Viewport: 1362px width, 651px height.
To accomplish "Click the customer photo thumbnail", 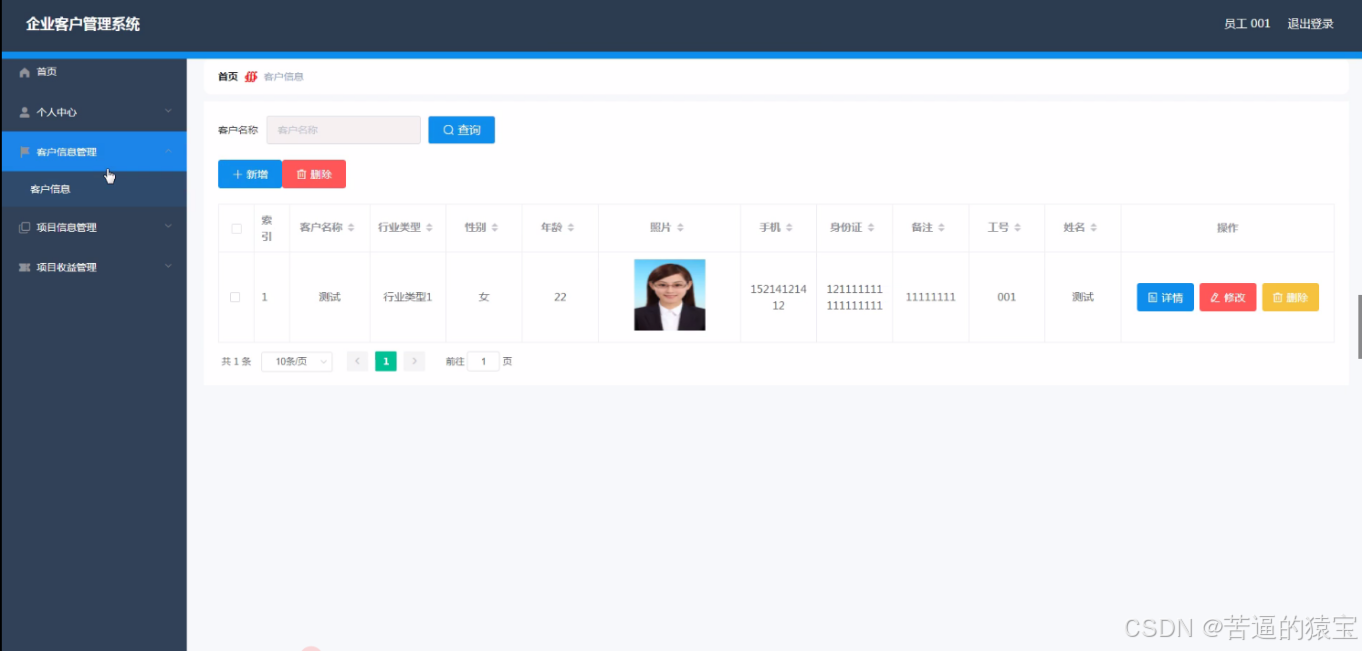I will (669, 295).
